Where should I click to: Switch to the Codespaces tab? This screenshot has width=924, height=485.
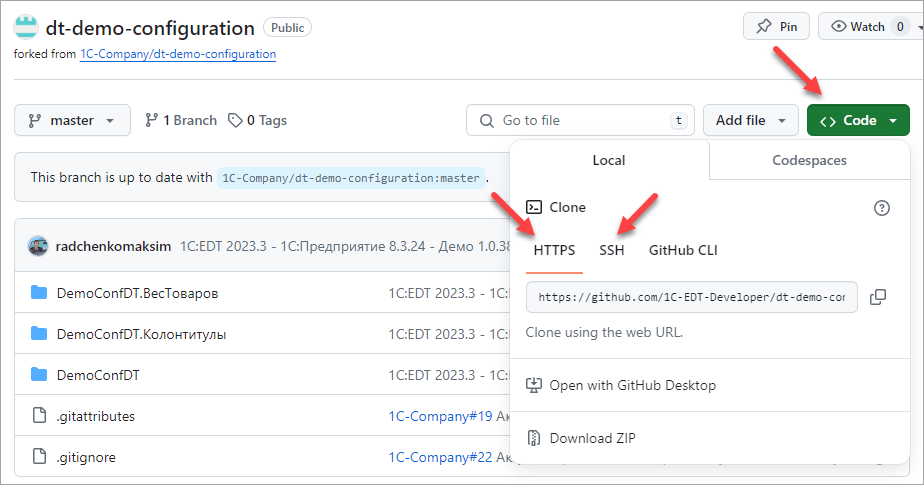point(809,160)
